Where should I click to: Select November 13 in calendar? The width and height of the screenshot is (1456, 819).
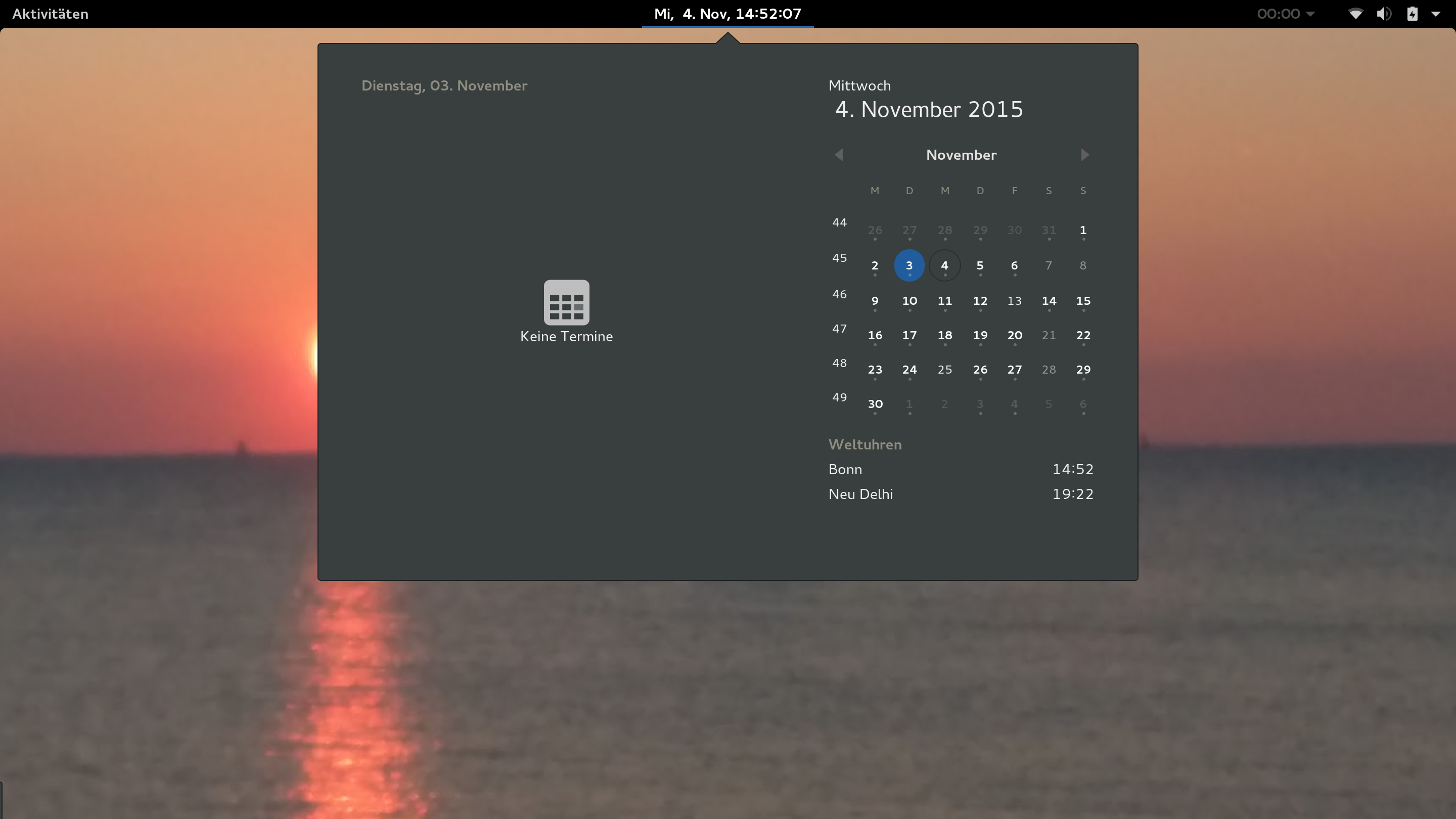(1014, 301)
